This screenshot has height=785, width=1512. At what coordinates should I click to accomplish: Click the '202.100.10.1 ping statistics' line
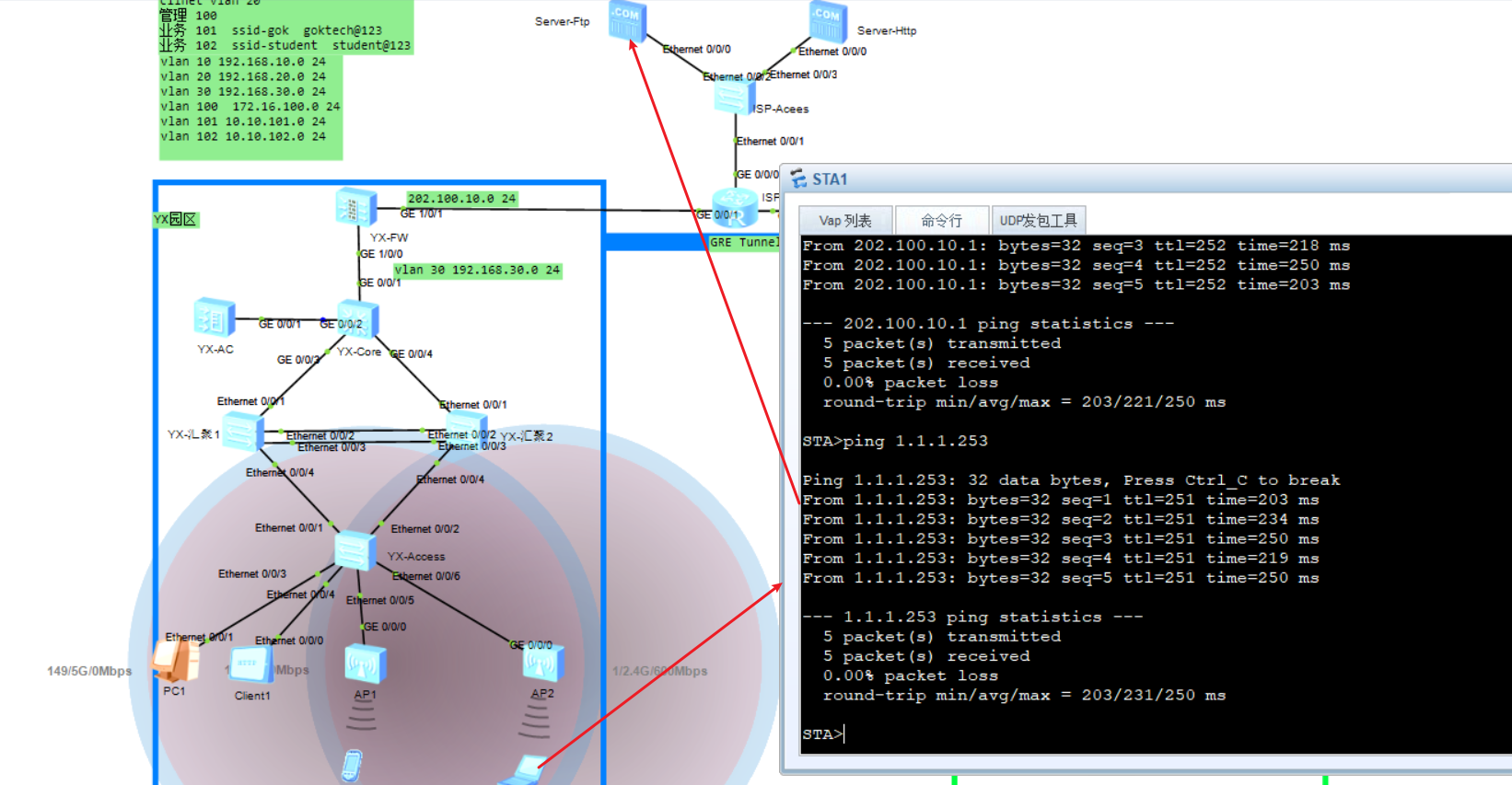pyautogui.click(x=988, y=324)
